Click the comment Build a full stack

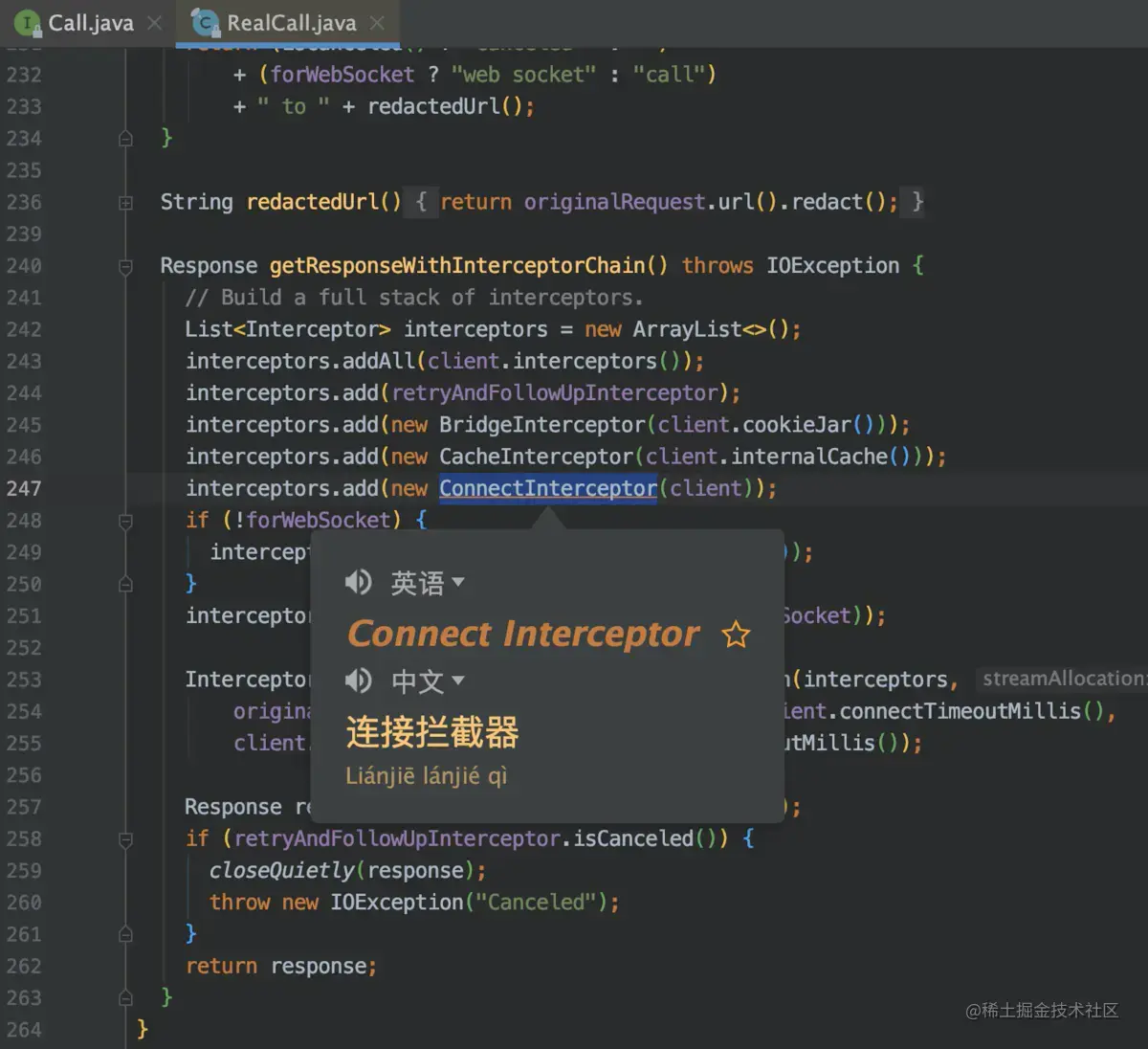414,297
